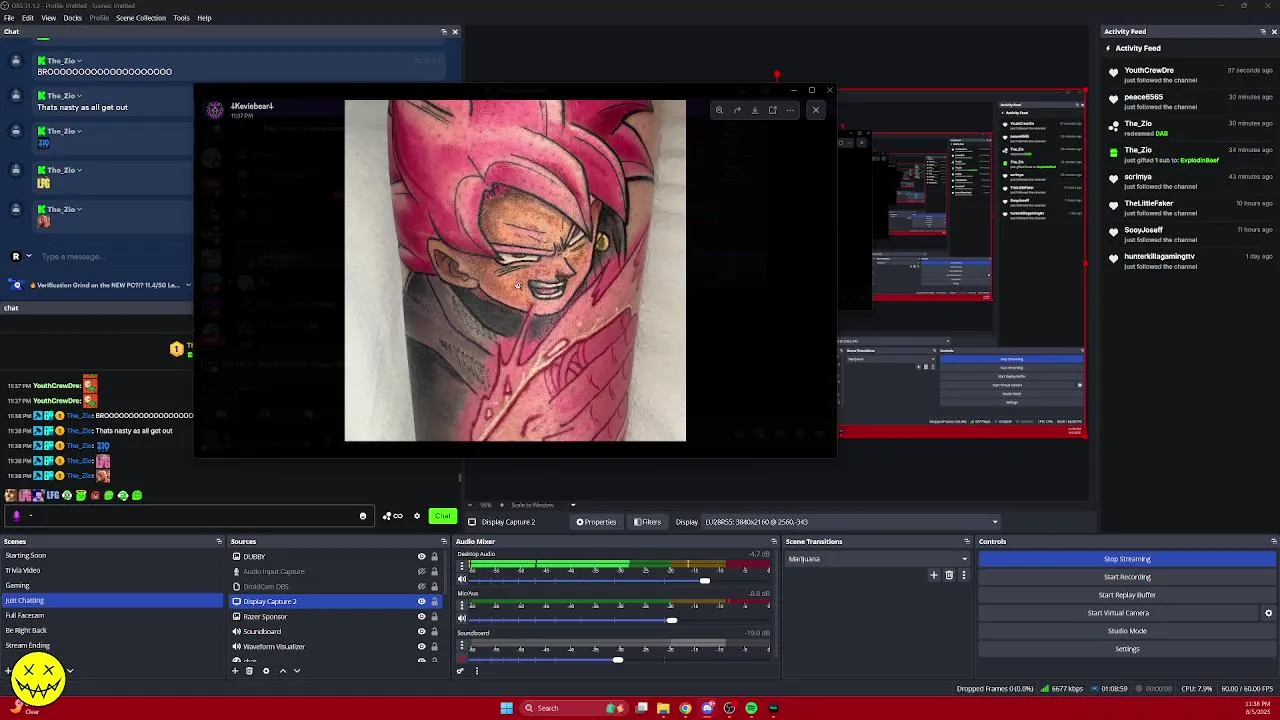
Task: Add a new source with plus icon
Action: 236,671
